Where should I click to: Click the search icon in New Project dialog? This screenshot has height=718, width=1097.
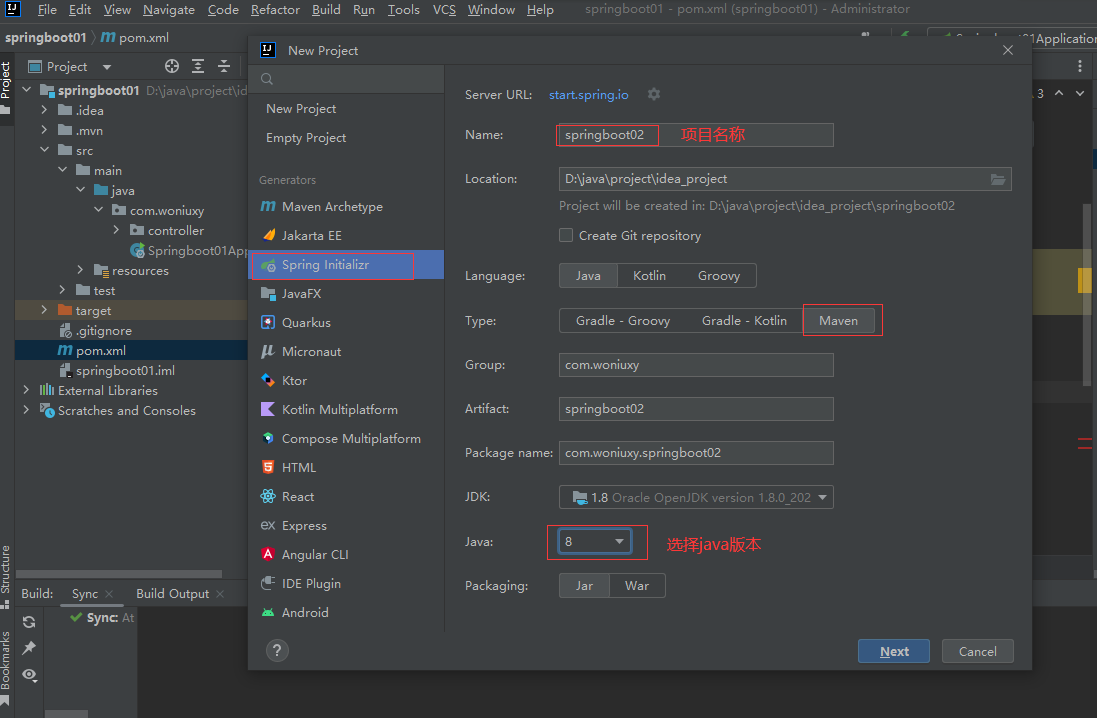click(x=267, y=79)
